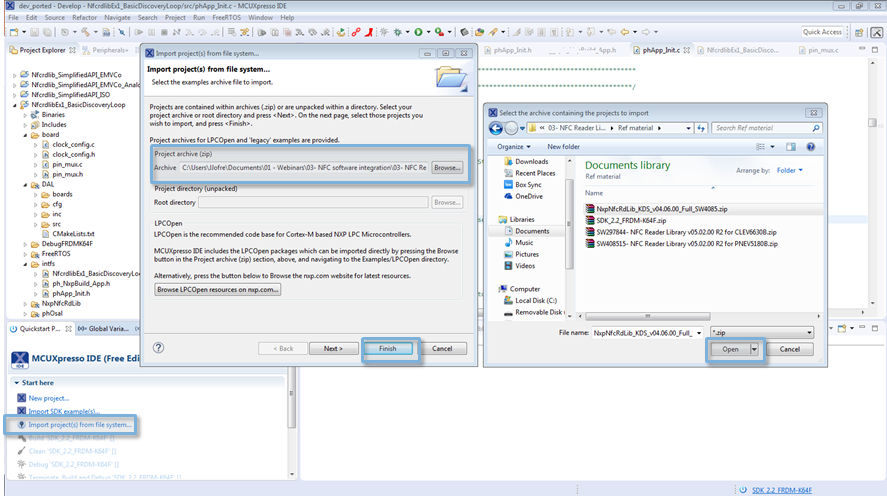Screen dimensions: 887x496
Task: Click the bug Debug icon in the toolbar
Action: (x=398, y=32)
